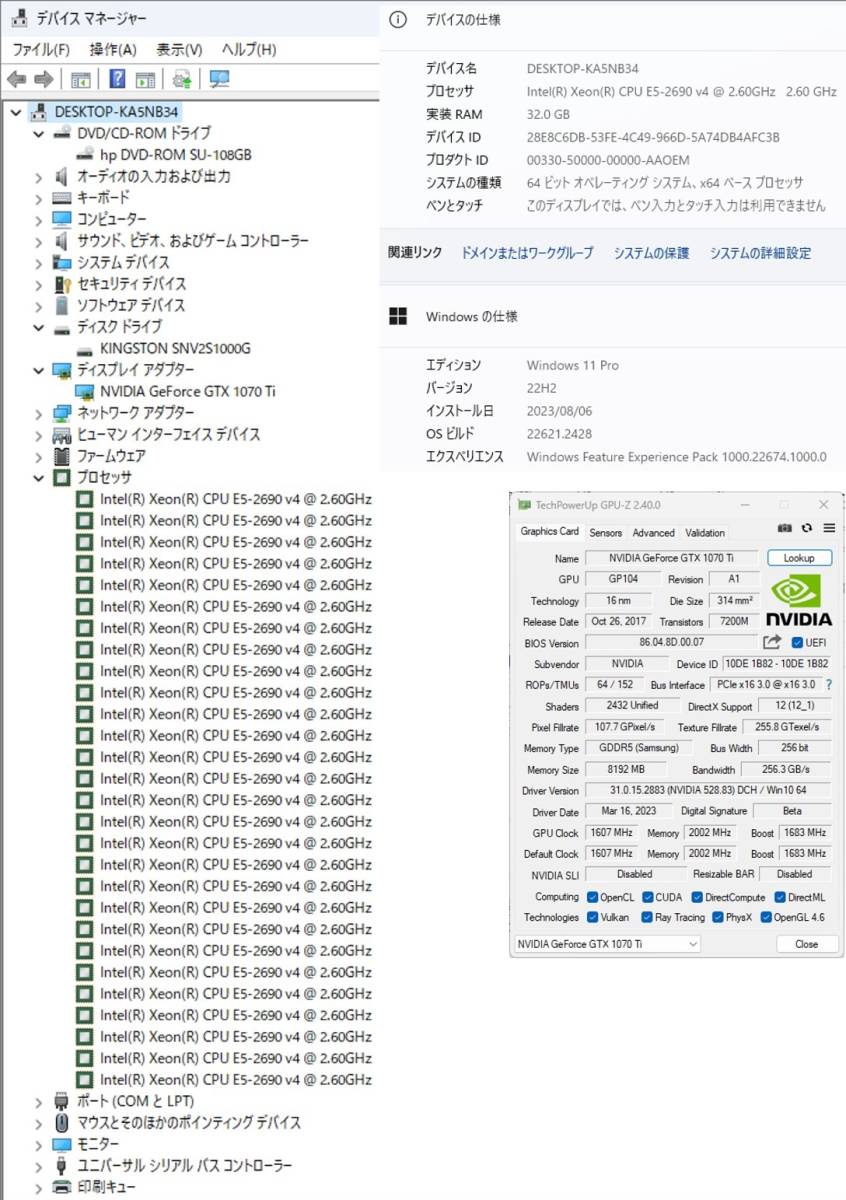Click the GPU-Z refresh icon

[805, 528]
